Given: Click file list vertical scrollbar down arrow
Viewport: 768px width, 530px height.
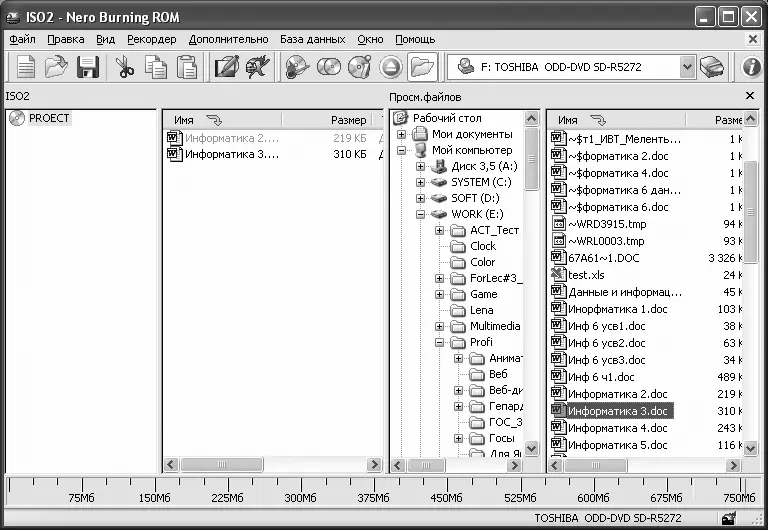Looking at the screenshot, I should tap(750, 447).
